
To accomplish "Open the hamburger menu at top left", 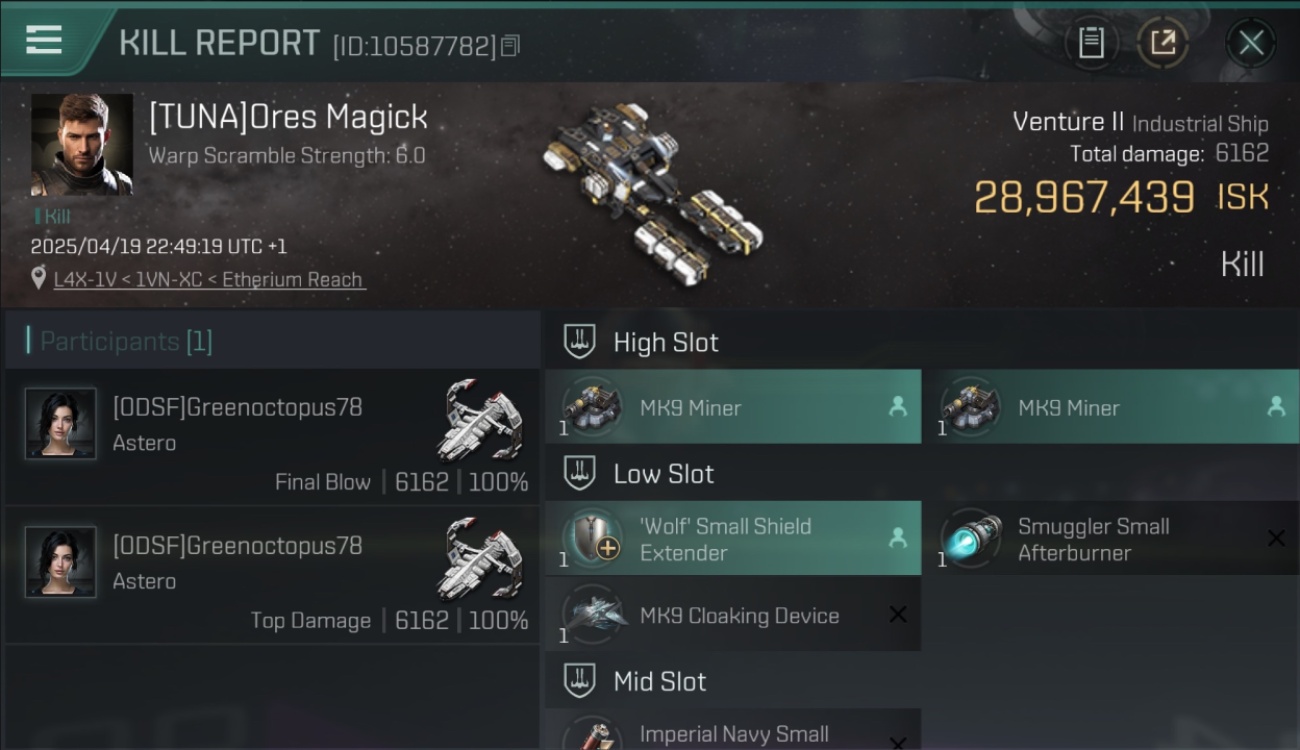I will [44, 40].
